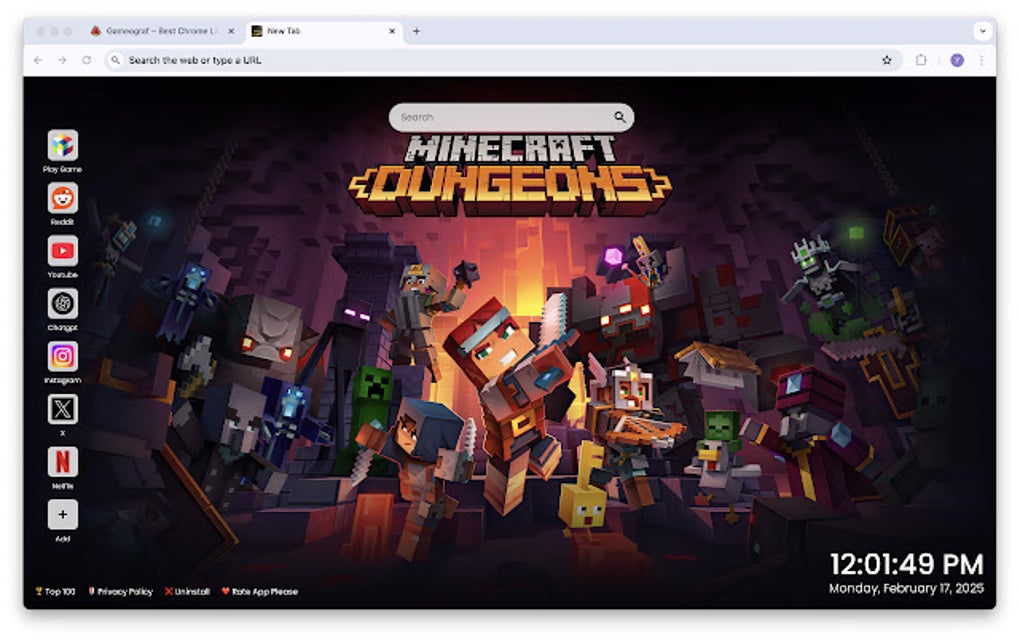Switch to the Gameograf tab
The image size is (1020, 638).
pyautogui.click(x=160, y=31)
